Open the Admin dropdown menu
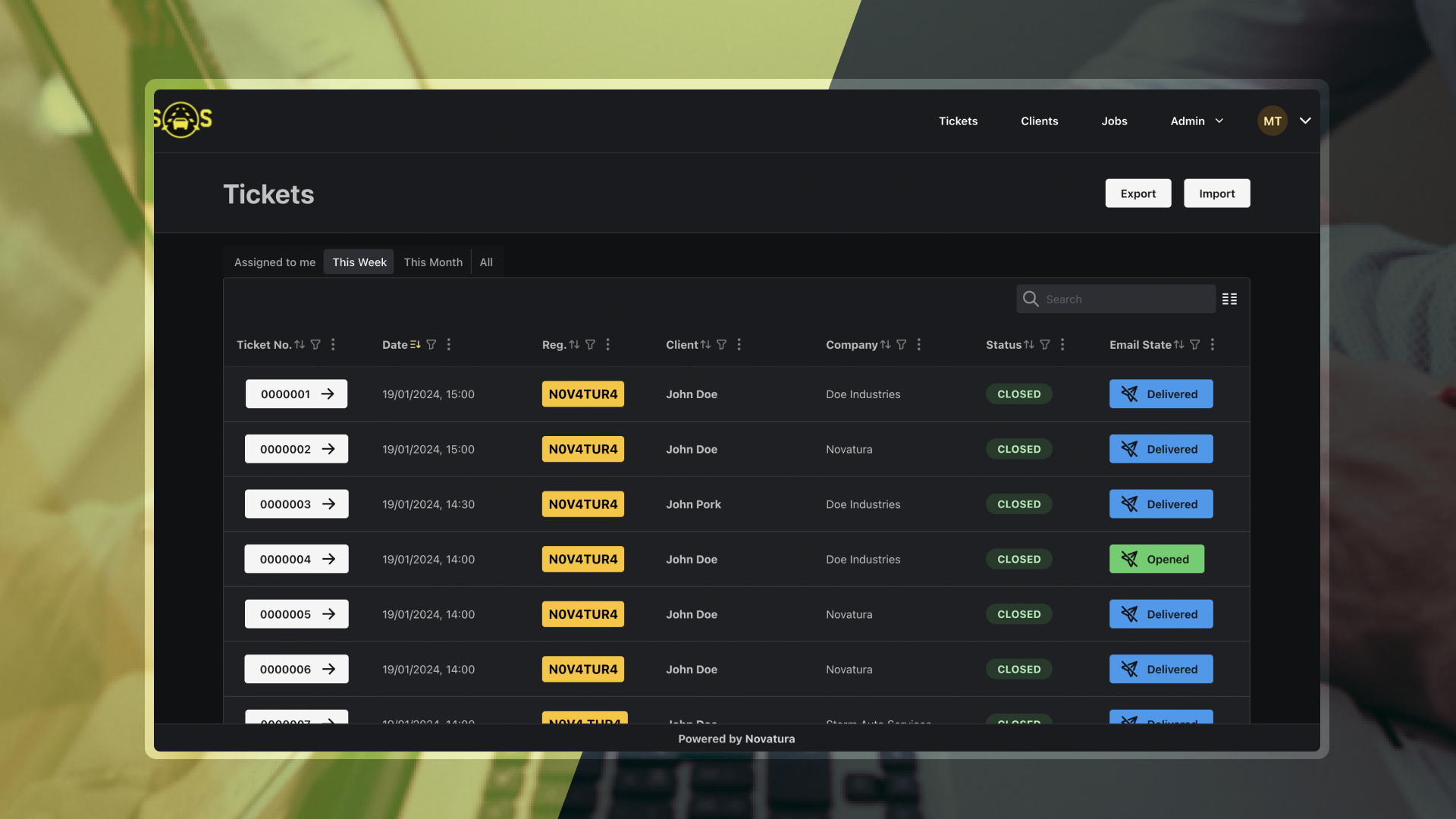1456x819 pixels. [x=1196, y=121]
